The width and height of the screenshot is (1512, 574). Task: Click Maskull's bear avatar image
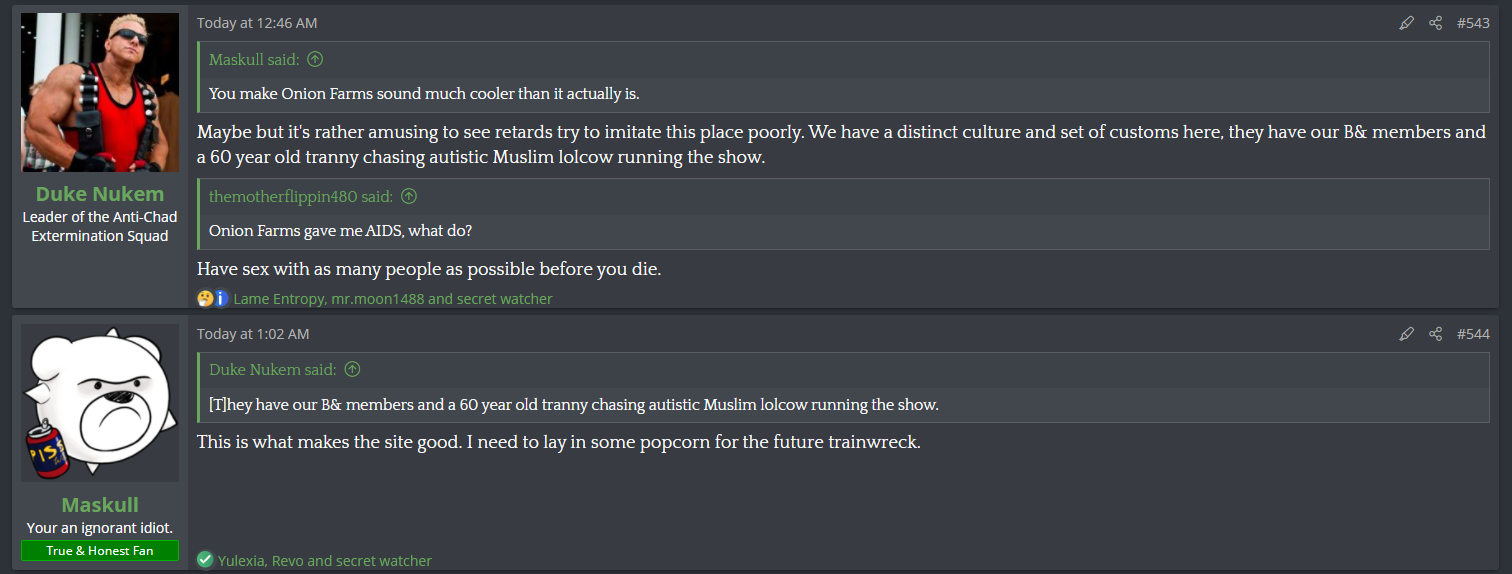coord(100,403)
